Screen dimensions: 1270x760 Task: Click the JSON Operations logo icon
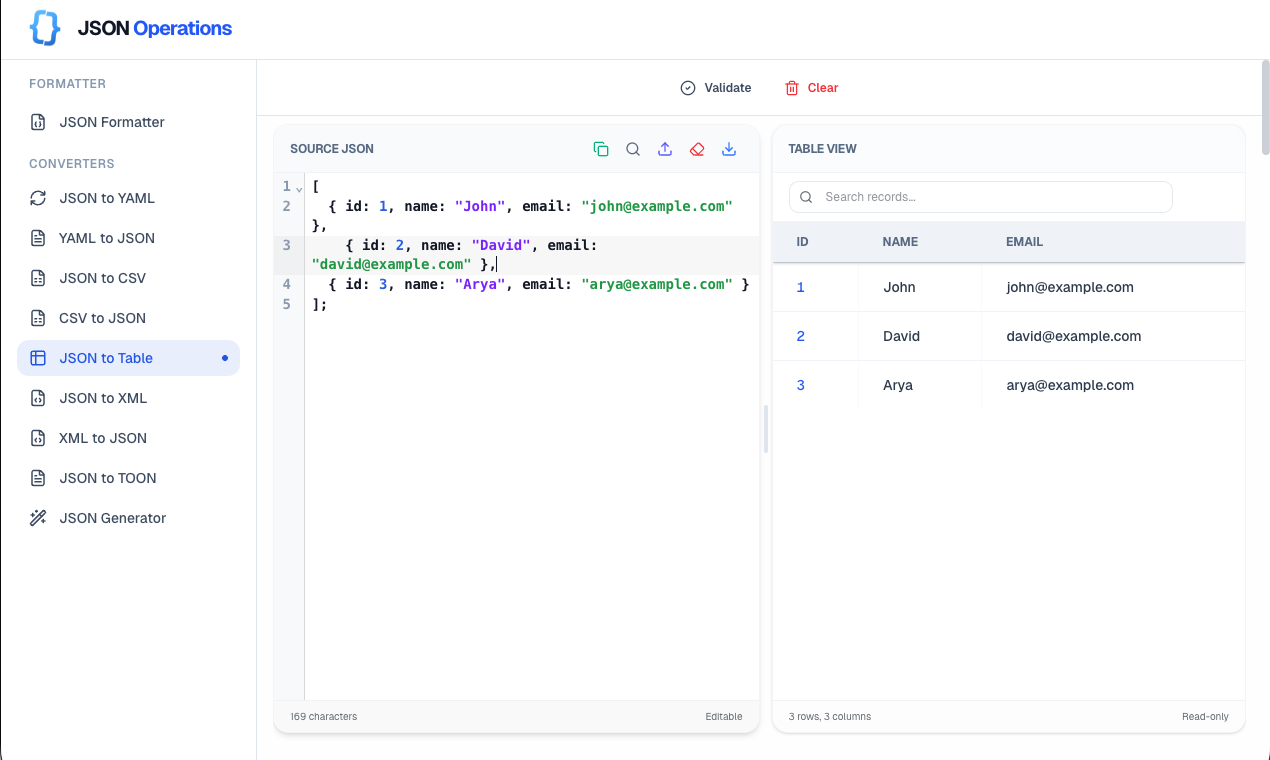[x=44, y=27]
